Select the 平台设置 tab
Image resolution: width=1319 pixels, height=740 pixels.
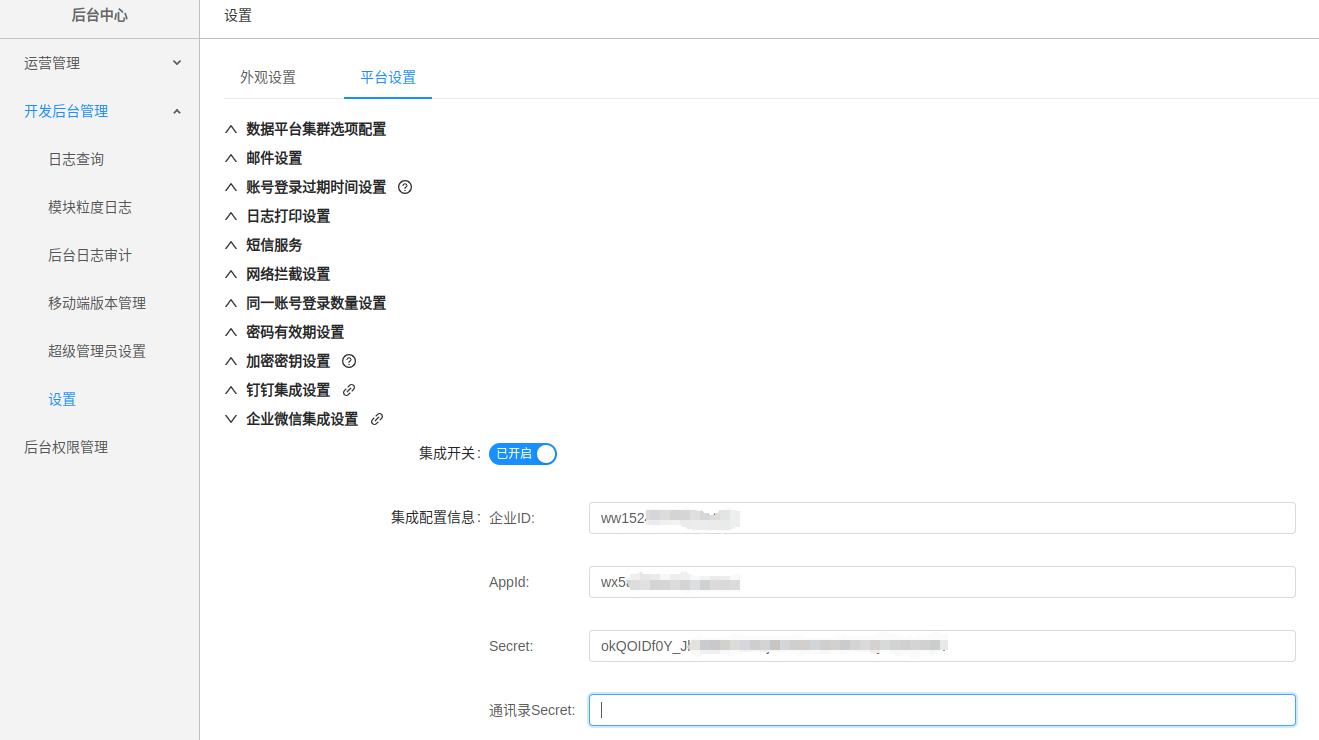coord(388,77)
